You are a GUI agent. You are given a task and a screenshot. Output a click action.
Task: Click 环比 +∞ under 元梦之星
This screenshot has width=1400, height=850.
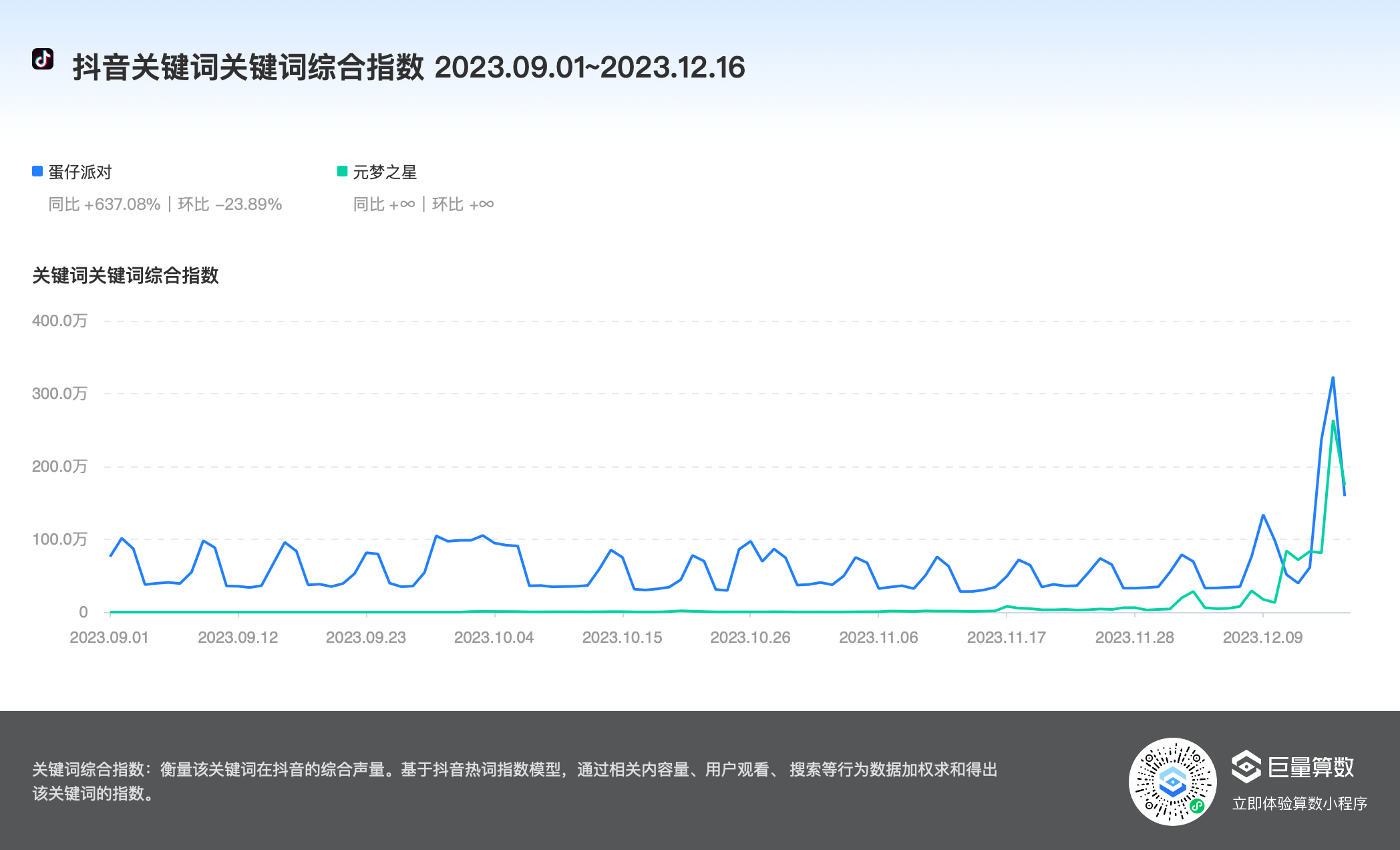(x=463, y=204)
